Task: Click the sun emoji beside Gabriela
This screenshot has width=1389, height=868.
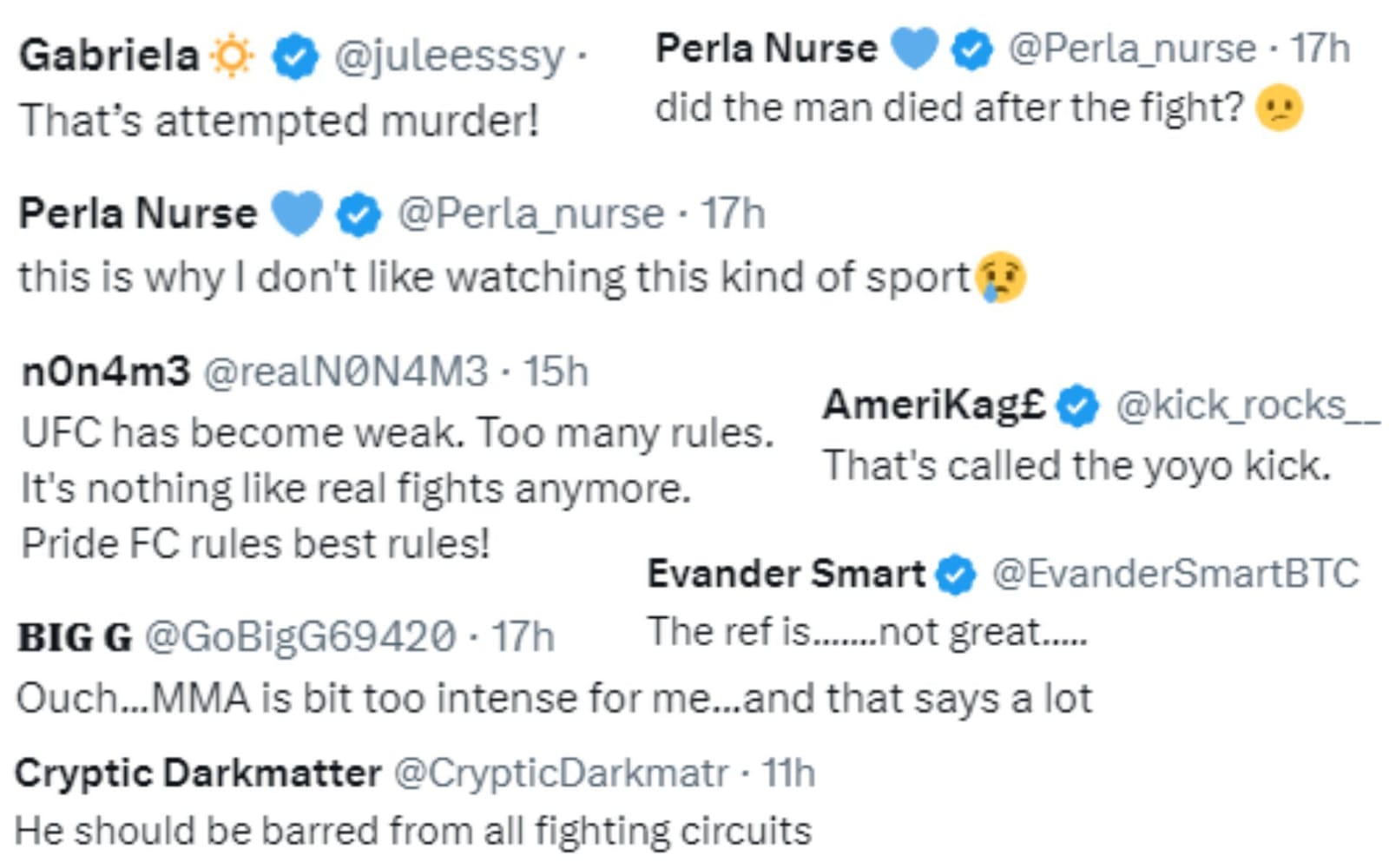Action: tap(232, 56)
